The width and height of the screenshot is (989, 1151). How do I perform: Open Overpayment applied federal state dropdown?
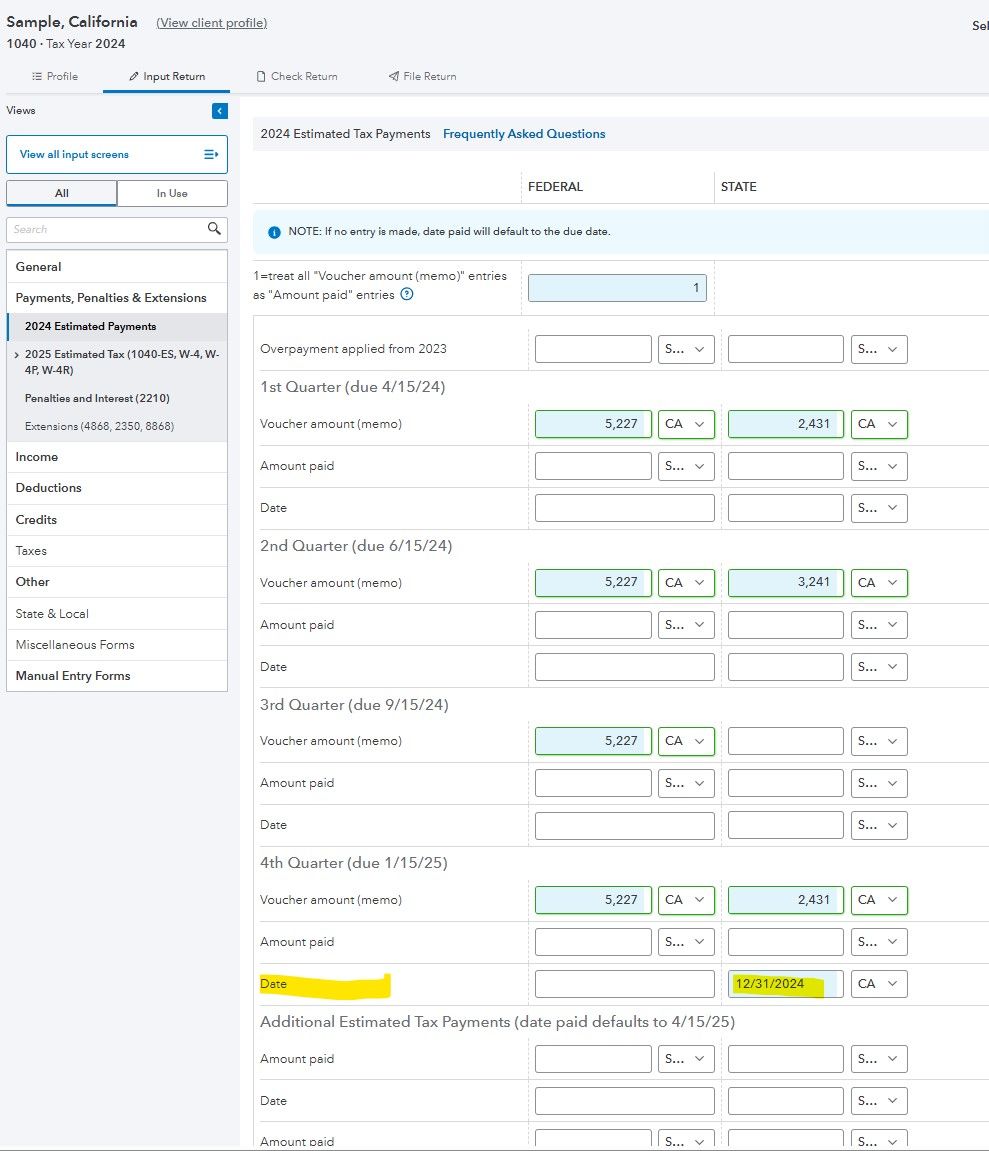tap(686, 349)
